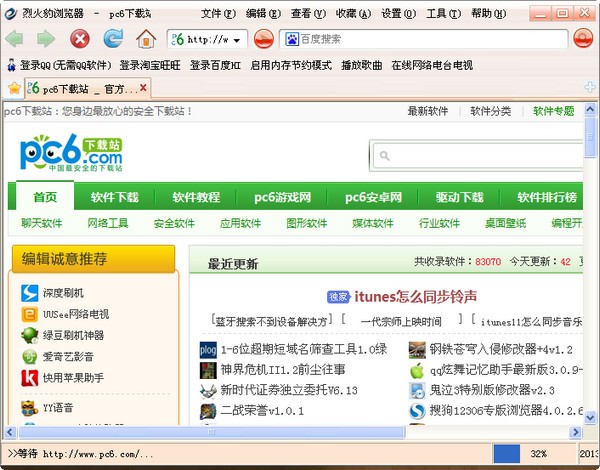Open favorites with the star icon
The image size is (600, 470).
pos(15,88)
